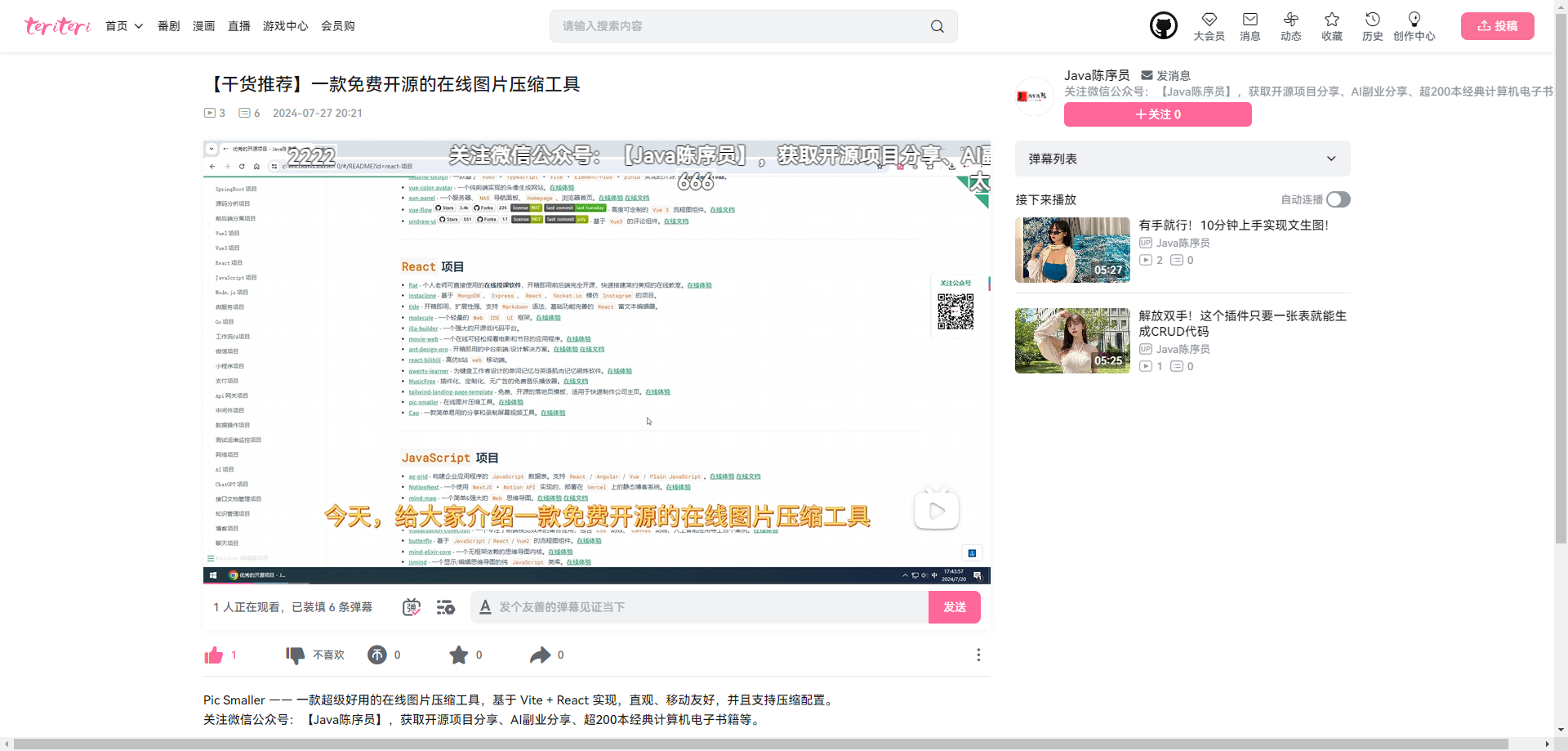Open danmaku settings icon
Viewport: 1568px width, 751px height.
pos(445,607)
